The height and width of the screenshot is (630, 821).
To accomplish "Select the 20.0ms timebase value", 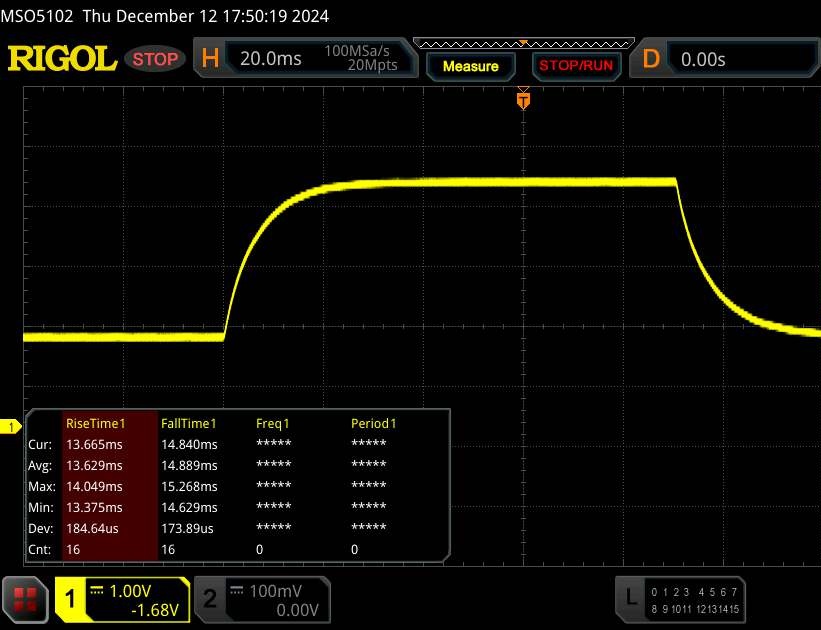I will (271, 58).
